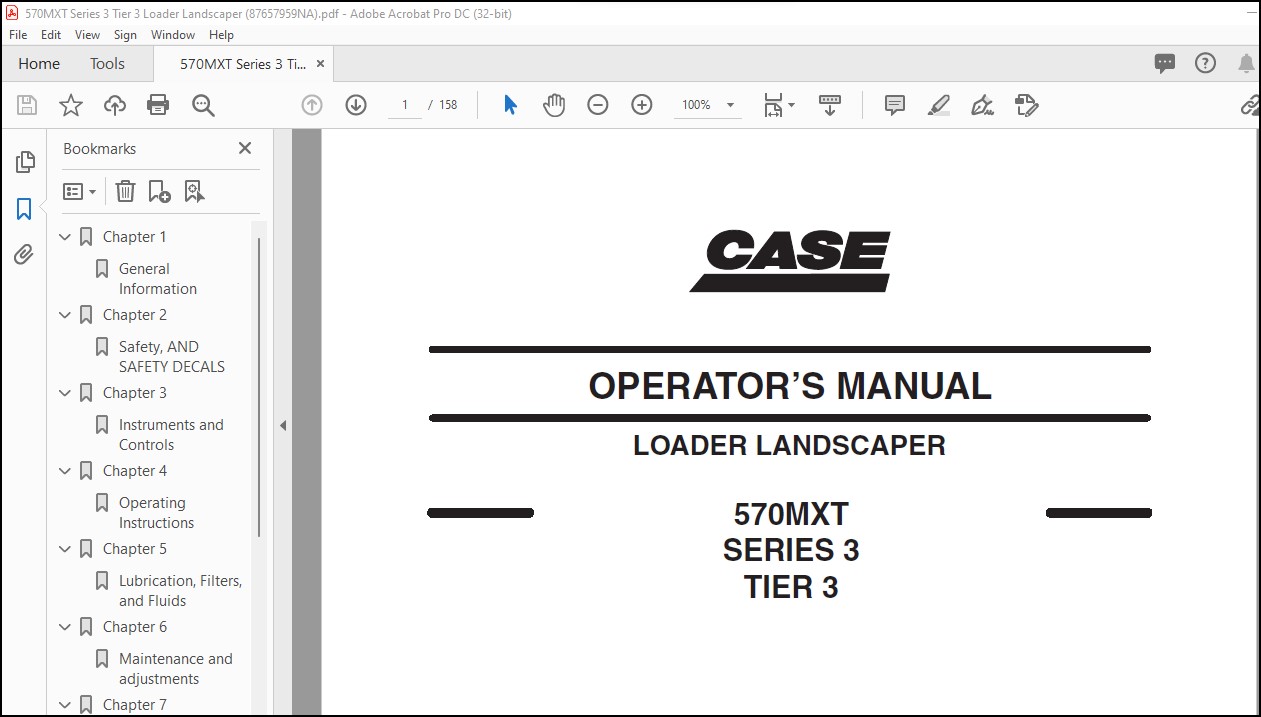This screenshot has width=1261, height=717.
Task: Click the bookmarks panel vertical scrollbar
Action: click(259, 387)
